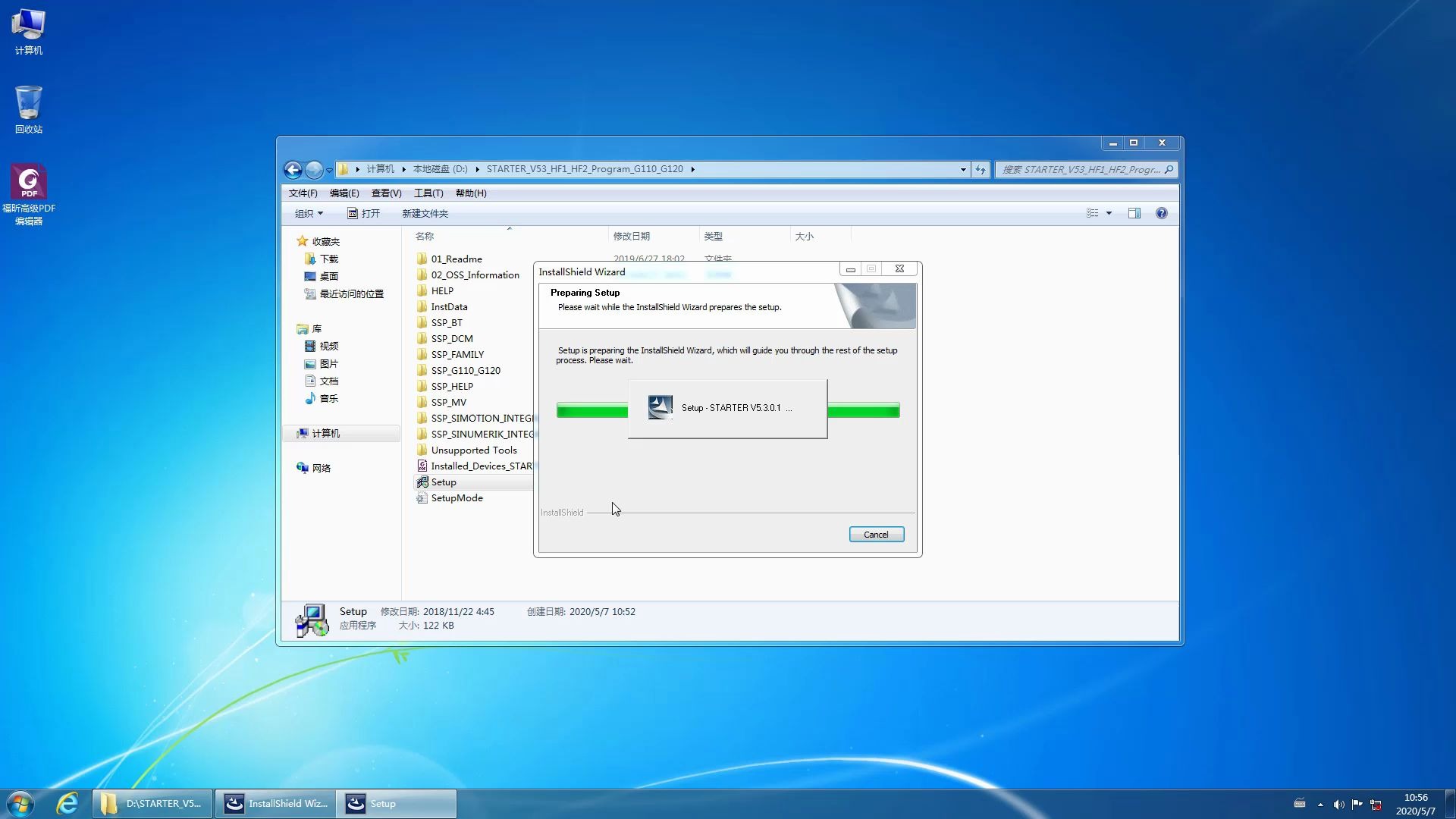Expand the address bar history dropdown
Viewport: 1456px width, 819px height.
pyautogui.click(x=963, y=169)
